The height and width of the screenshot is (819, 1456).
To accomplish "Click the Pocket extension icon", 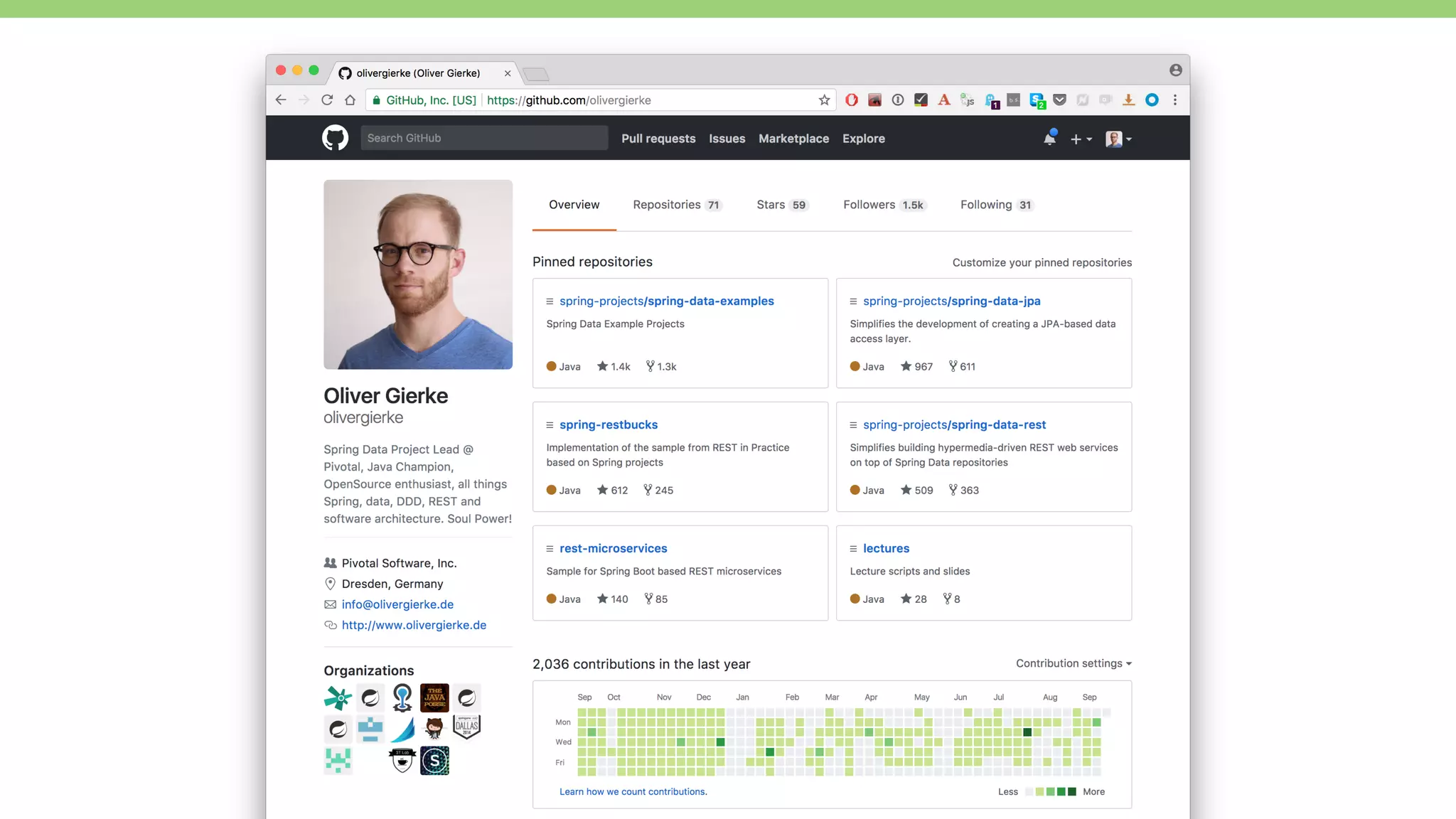I will point(1059,100).
